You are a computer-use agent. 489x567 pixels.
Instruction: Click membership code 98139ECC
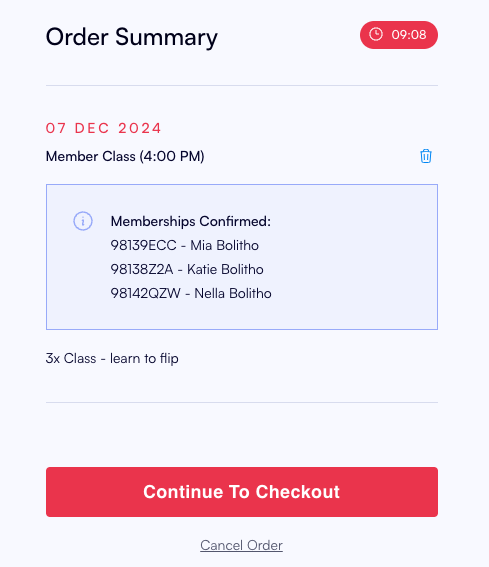tap(144, 246)
